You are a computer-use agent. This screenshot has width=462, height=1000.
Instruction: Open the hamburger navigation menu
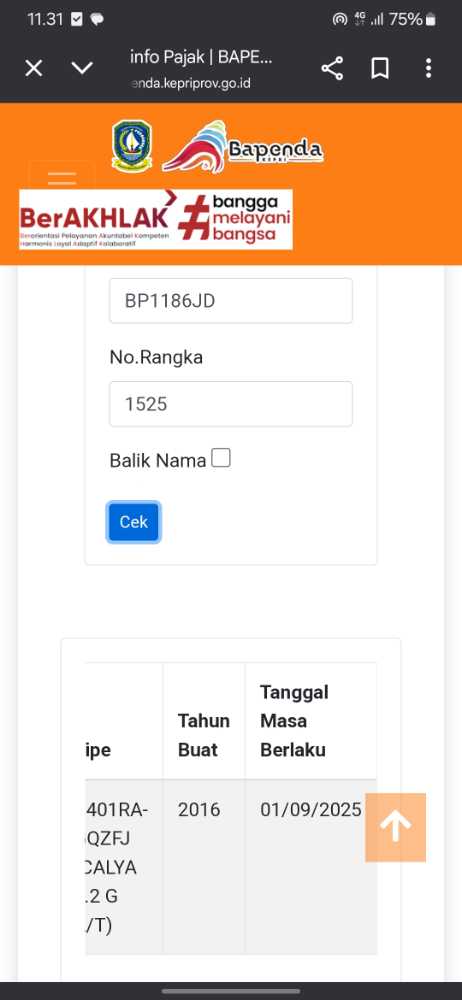pos(62,175)
